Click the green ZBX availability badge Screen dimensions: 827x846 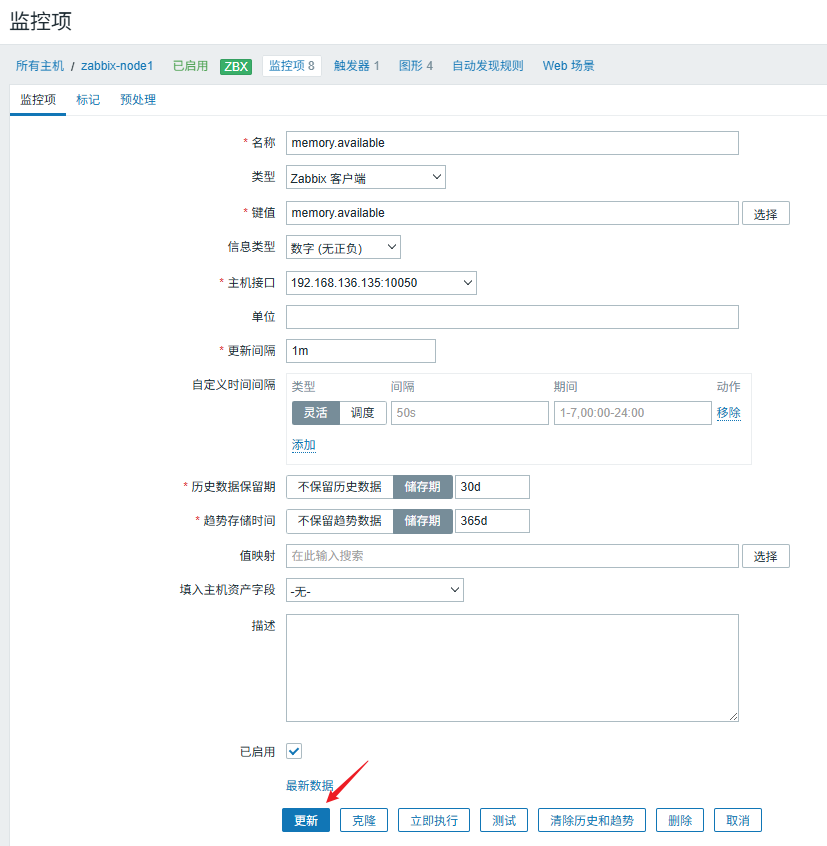tap(236, 66)
